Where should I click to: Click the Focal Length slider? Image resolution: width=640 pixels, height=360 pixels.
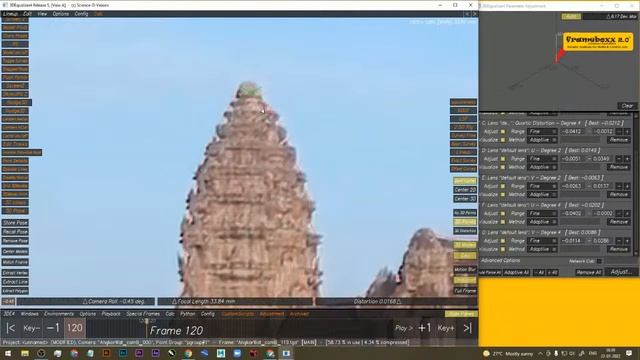[235, 302]
